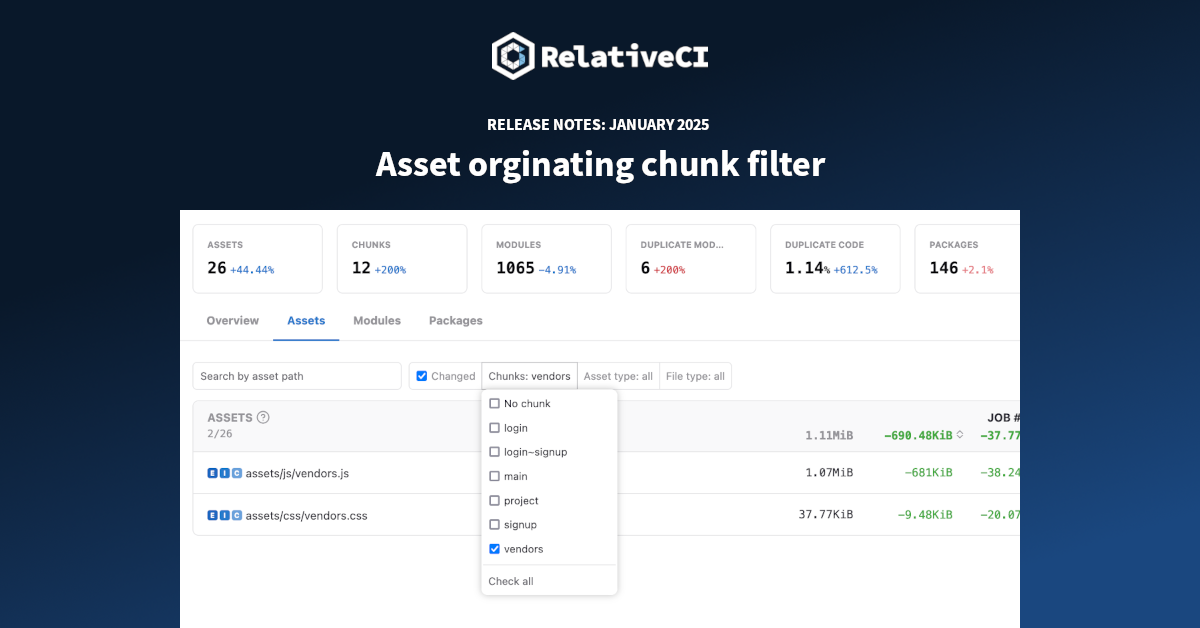Open the help tooltip icon next to ASSETS

tap(262, 418)
